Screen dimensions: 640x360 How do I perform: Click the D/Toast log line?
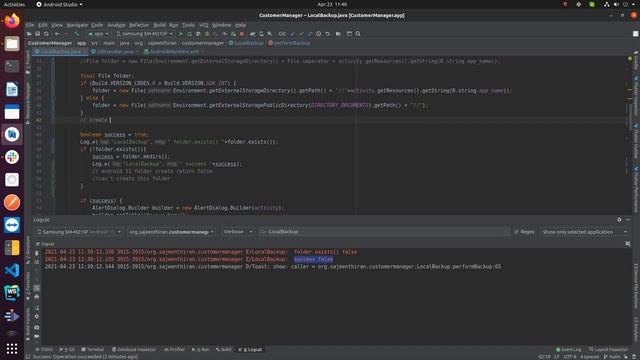[273, 267]
